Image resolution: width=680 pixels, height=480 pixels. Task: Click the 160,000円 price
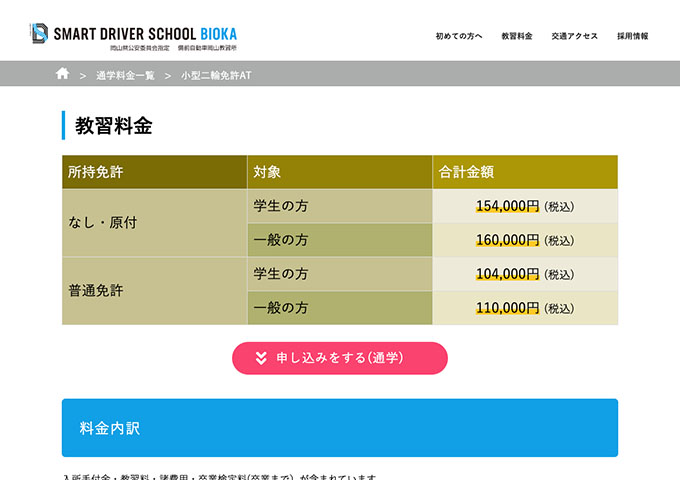click(507, 240)
